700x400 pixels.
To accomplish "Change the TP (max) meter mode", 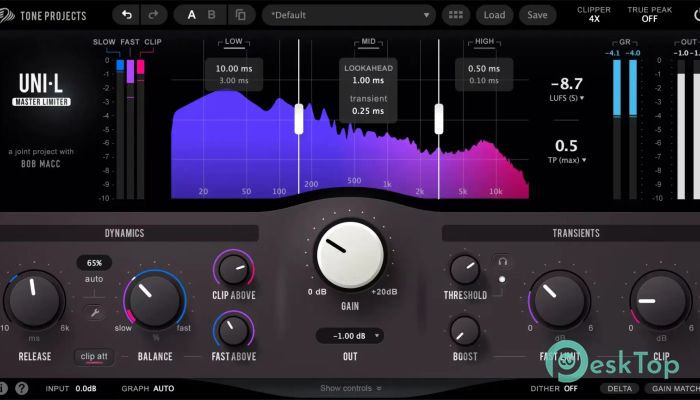I will [567, 160].
